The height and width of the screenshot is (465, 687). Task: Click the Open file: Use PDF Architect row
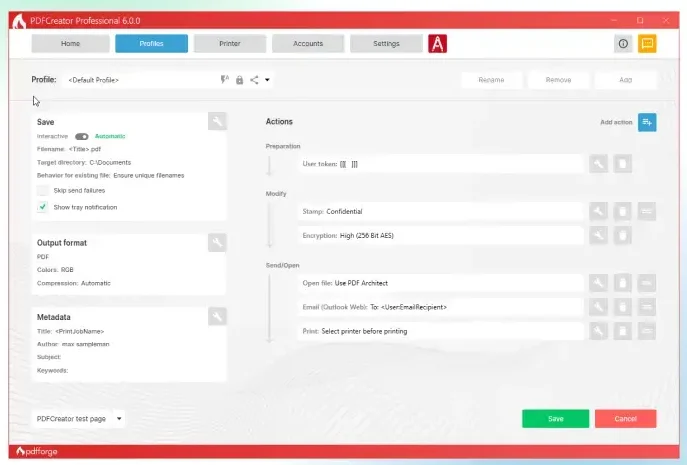click(x=441, y=283)
